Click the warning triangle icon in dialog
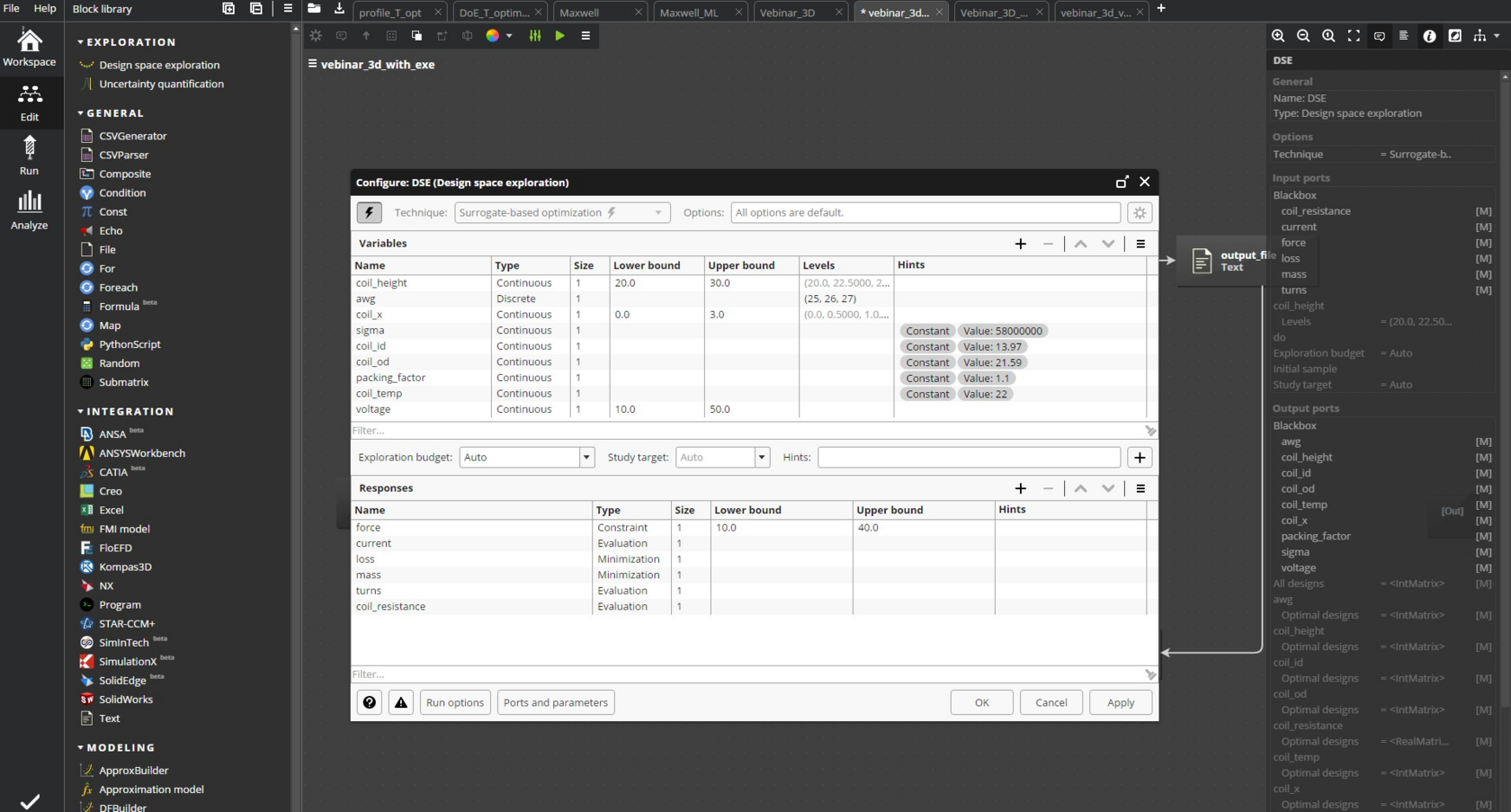1511x812 pixels. click(x=401, y=703)
